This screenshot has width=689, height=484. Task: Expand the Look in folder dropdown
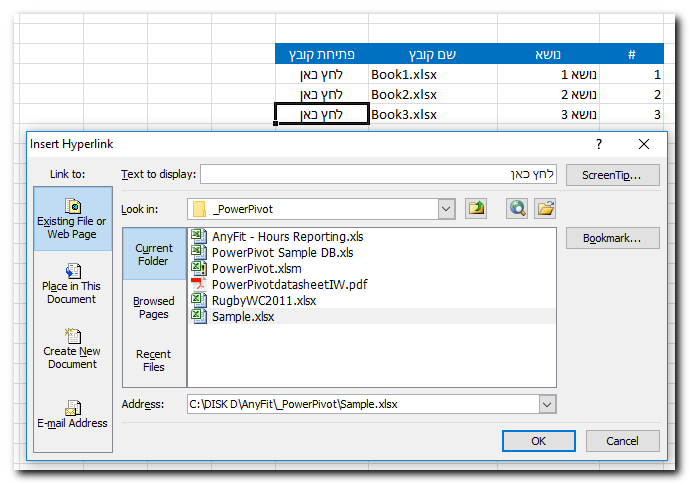pos(446,209)
